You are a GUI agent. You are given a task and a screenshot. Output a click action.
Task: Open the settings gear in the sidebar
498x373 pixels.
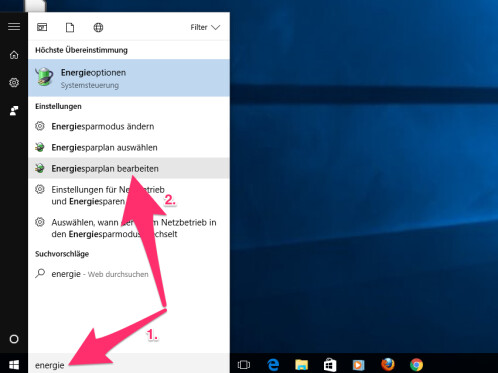tap(14, 82)
